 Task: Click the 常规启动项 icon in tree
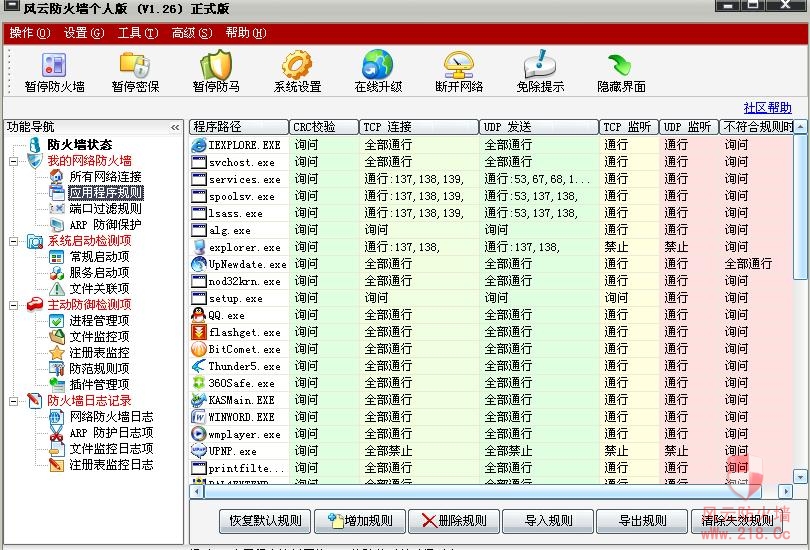pos(57,257)
